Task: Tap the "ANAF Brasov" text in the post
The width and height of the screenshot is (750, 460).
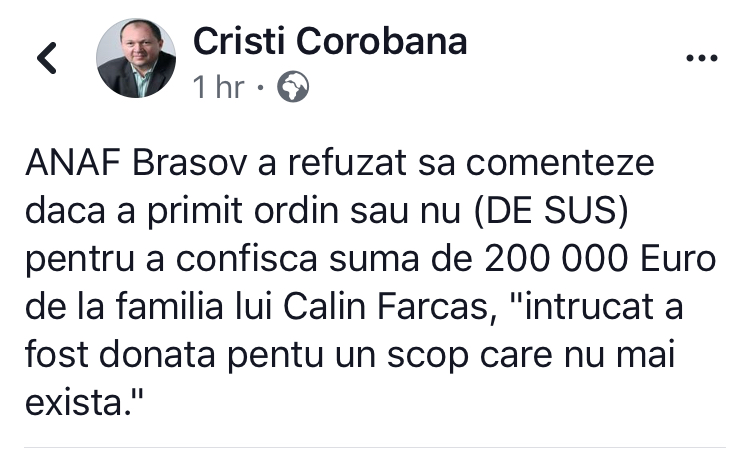Action: tap(136, 163)
